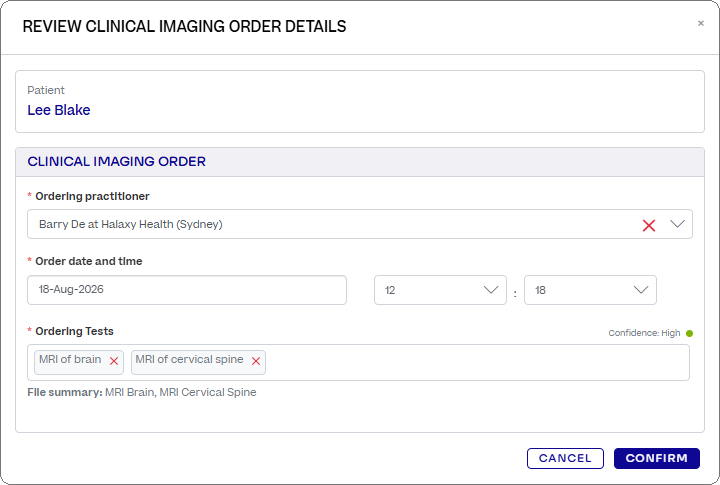Select the MRI of brain tag text
Image resolution: width=720 pixels, height=485 pixels.
click(x=70, y=359)
